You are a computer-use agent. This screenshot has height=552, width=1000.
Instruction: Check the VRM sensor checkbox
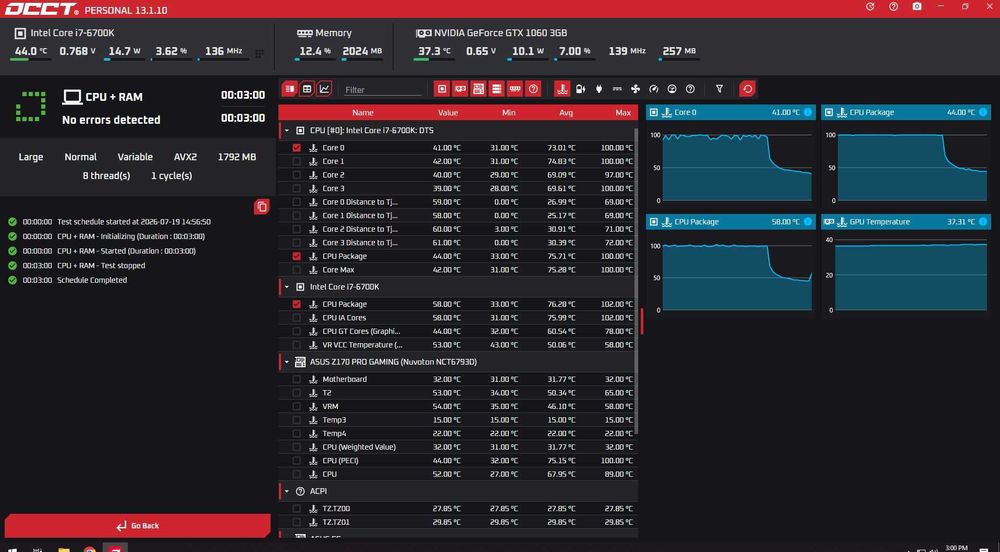point(297,406)
